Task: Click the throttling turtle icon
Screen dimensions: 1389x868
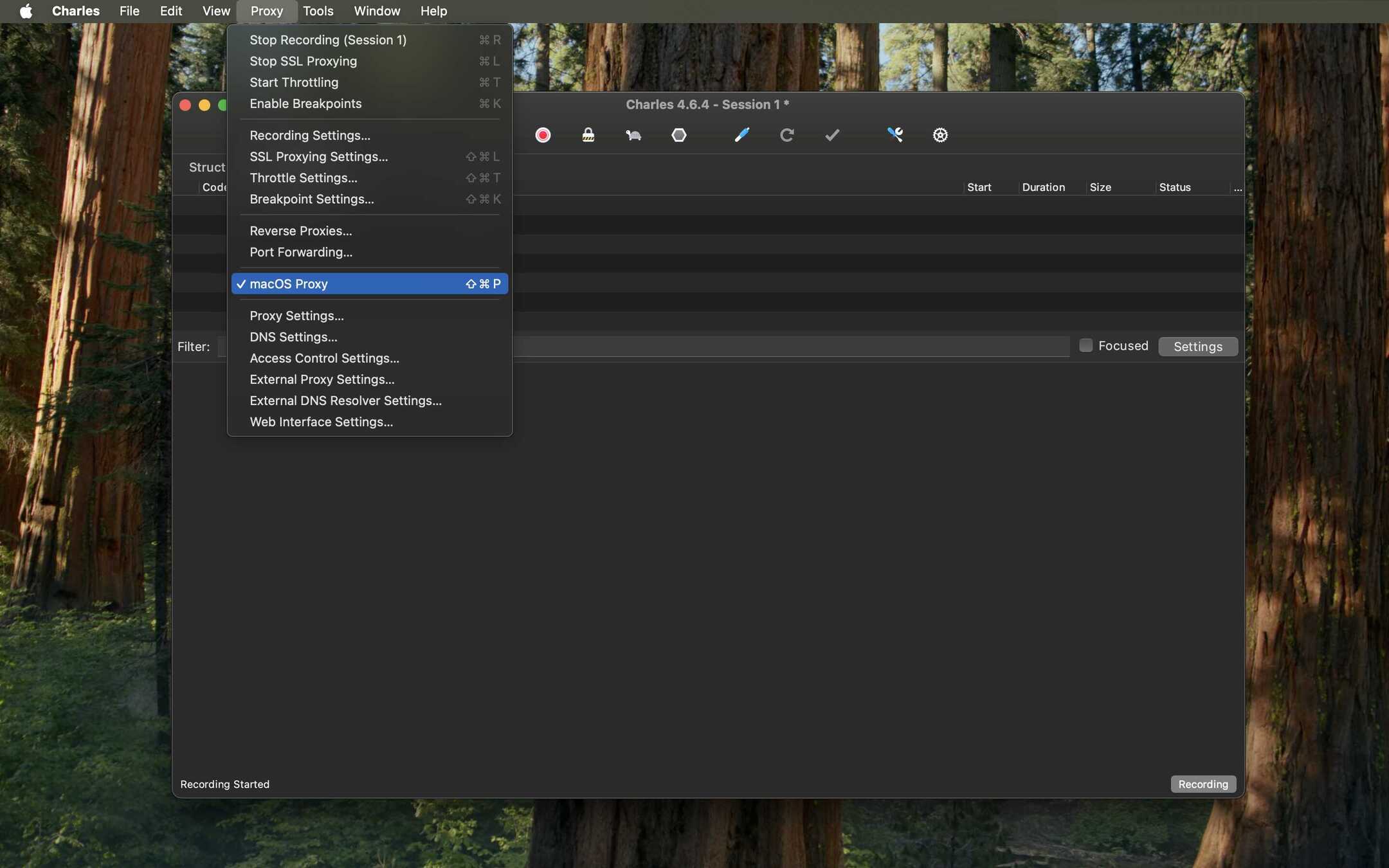Action: pyautogui.click(x=633, y=135)
